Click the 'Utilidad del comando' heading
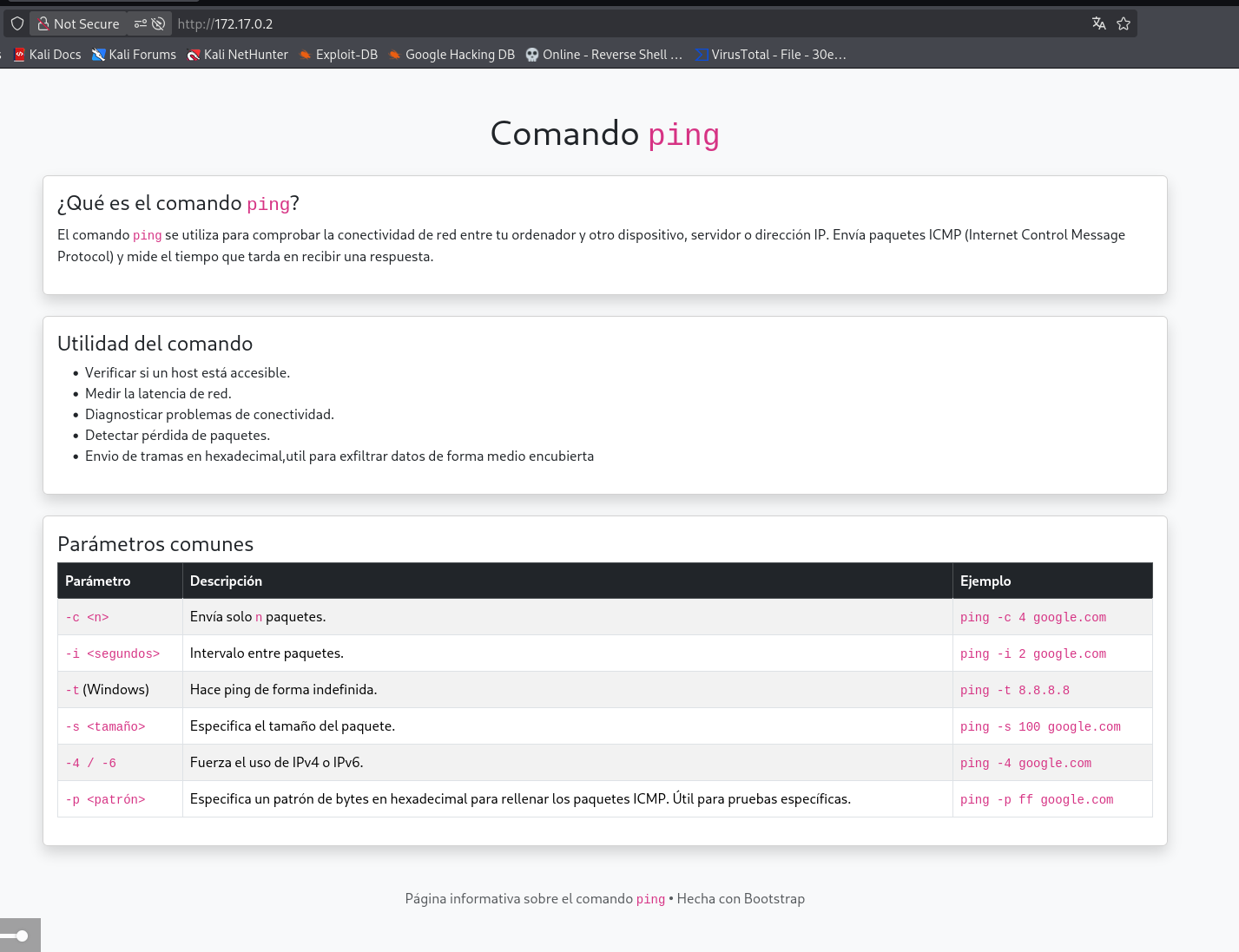The image size is (1239, 952). [155, 344]
